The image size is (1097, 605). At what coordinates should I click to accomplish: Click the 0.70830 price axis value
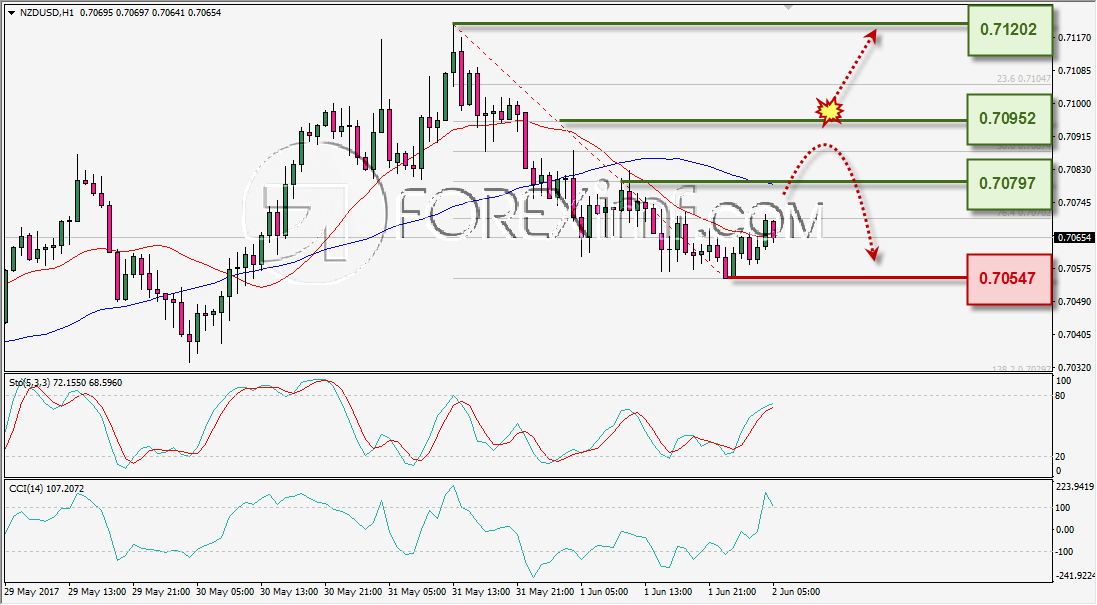[x=1075, y=170]
